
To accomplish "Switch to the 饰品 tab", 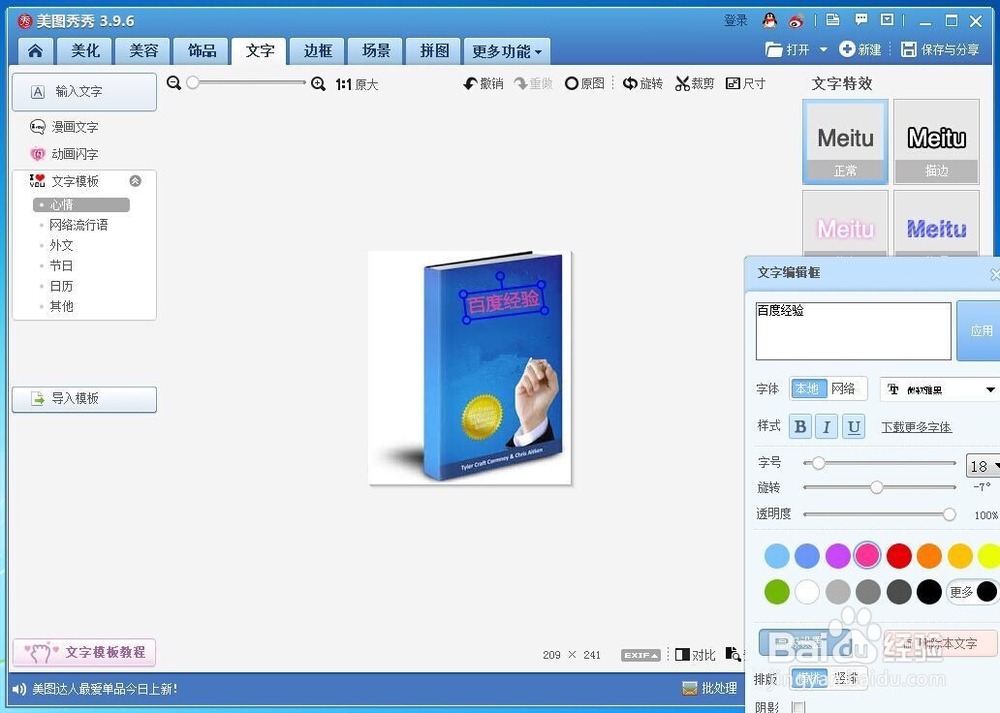I will [x=202, y=51].
